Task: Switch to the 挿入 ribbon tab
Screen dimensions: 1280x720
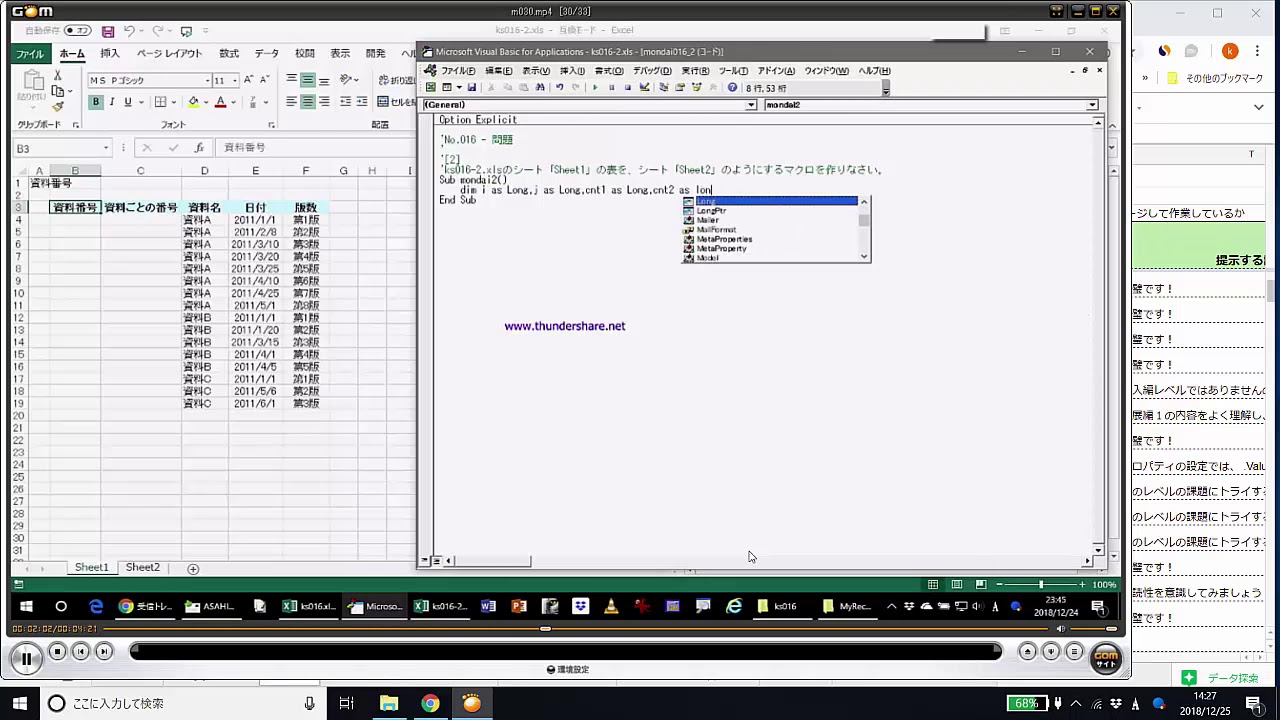Action: [110, 54]
